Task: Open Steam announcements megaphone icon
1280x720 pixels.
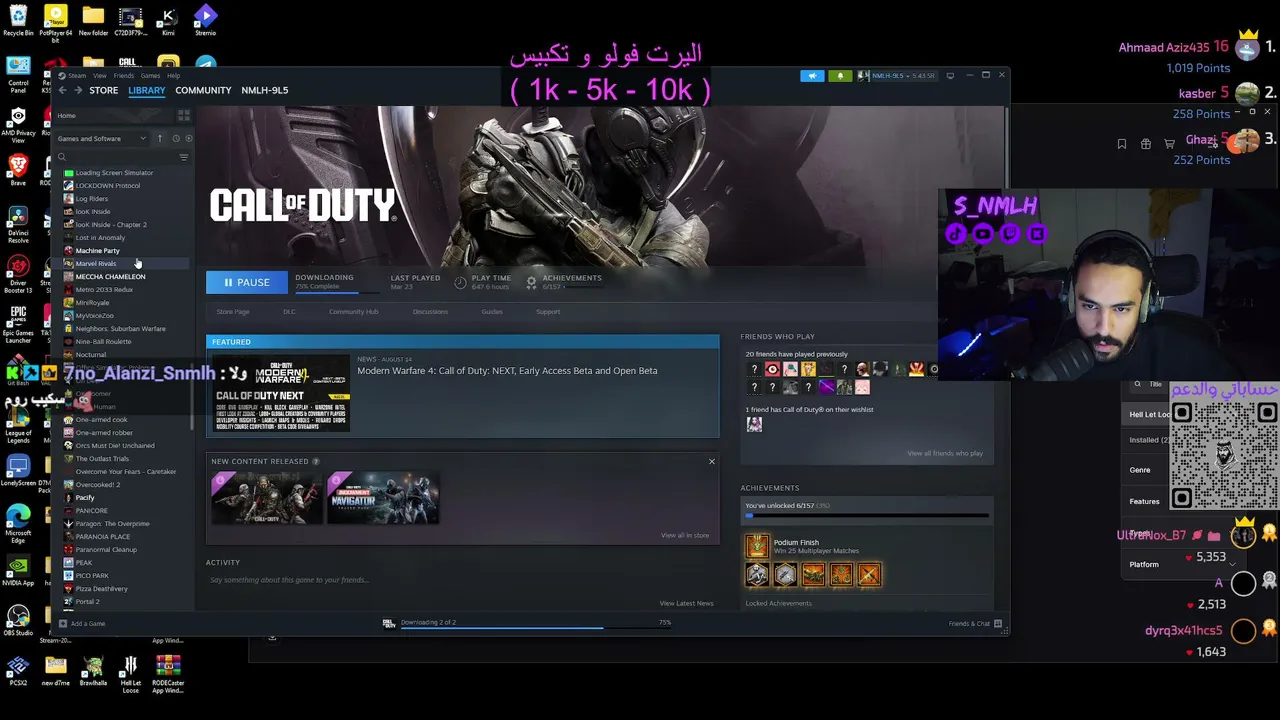Action: point(812,76)
